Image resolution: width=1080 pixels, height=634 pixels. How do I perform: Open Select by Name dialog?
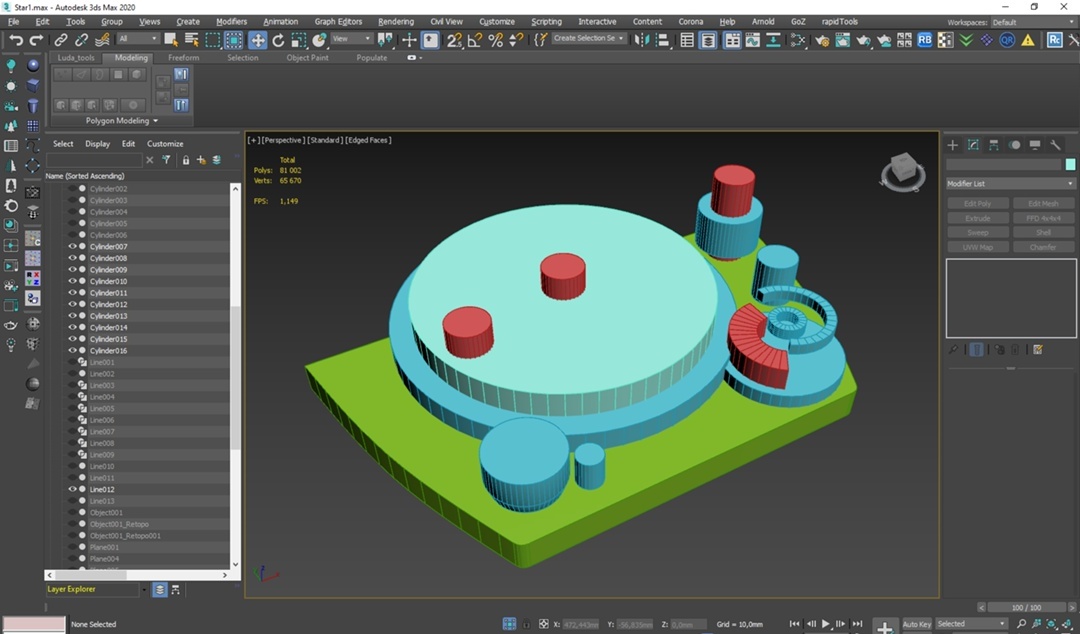tap(191, 40)
